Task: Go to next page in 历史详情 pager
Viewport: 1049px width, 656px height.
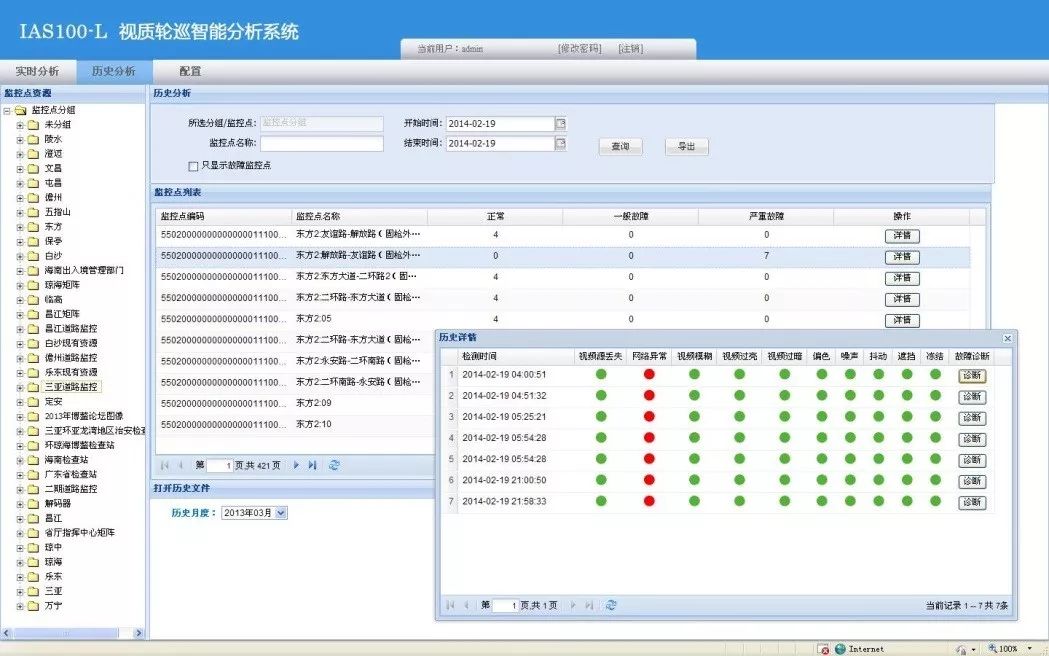Action: point(573,605)
